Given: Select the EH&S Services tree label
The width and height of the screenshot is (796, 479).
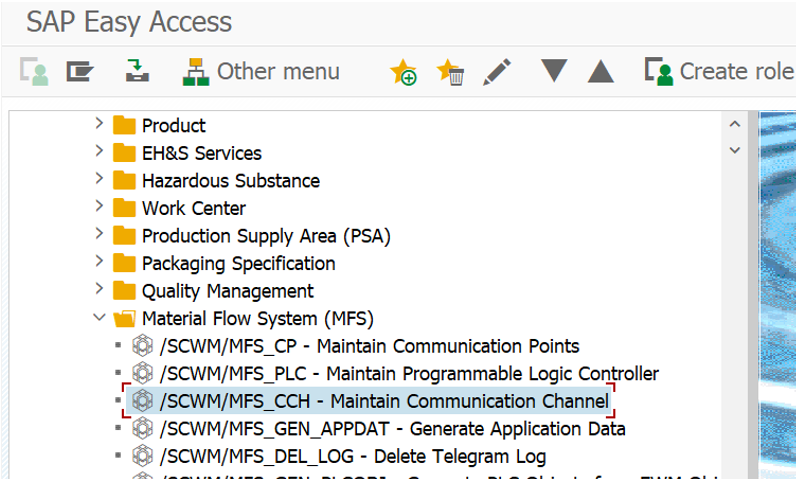Looking at the screenshot, I should coord(202,153).
